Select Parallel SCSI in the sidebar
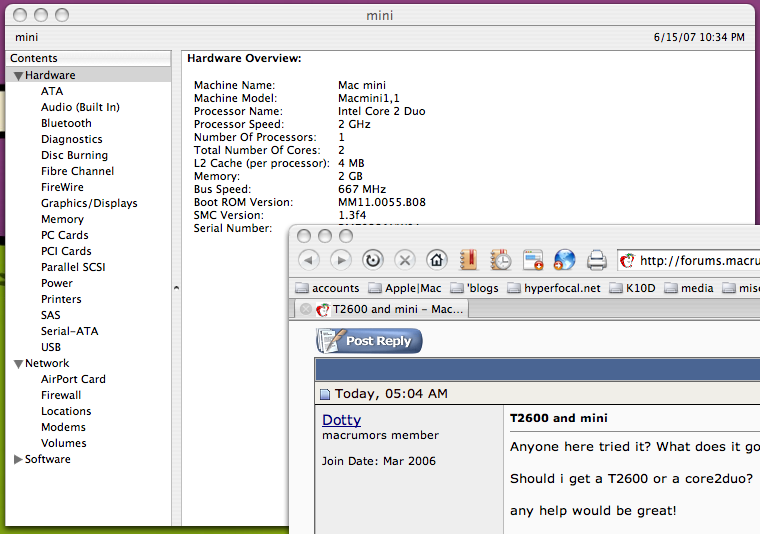 73,267
